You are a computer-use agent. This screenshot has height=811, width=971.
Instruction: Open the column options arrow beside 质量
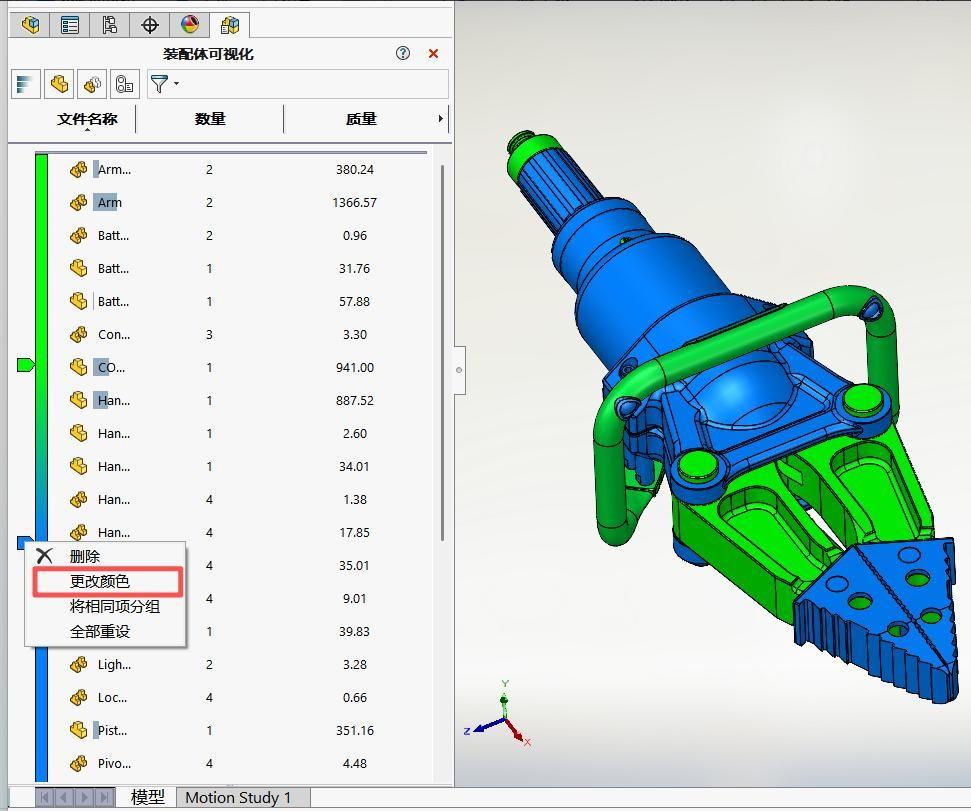[440, 118]
